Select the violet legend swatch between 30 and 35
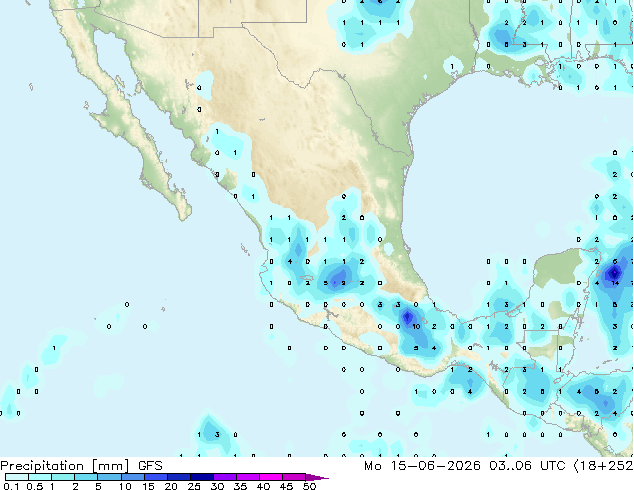The height and width of the screenshot is (490, 634). click(224, 477)
